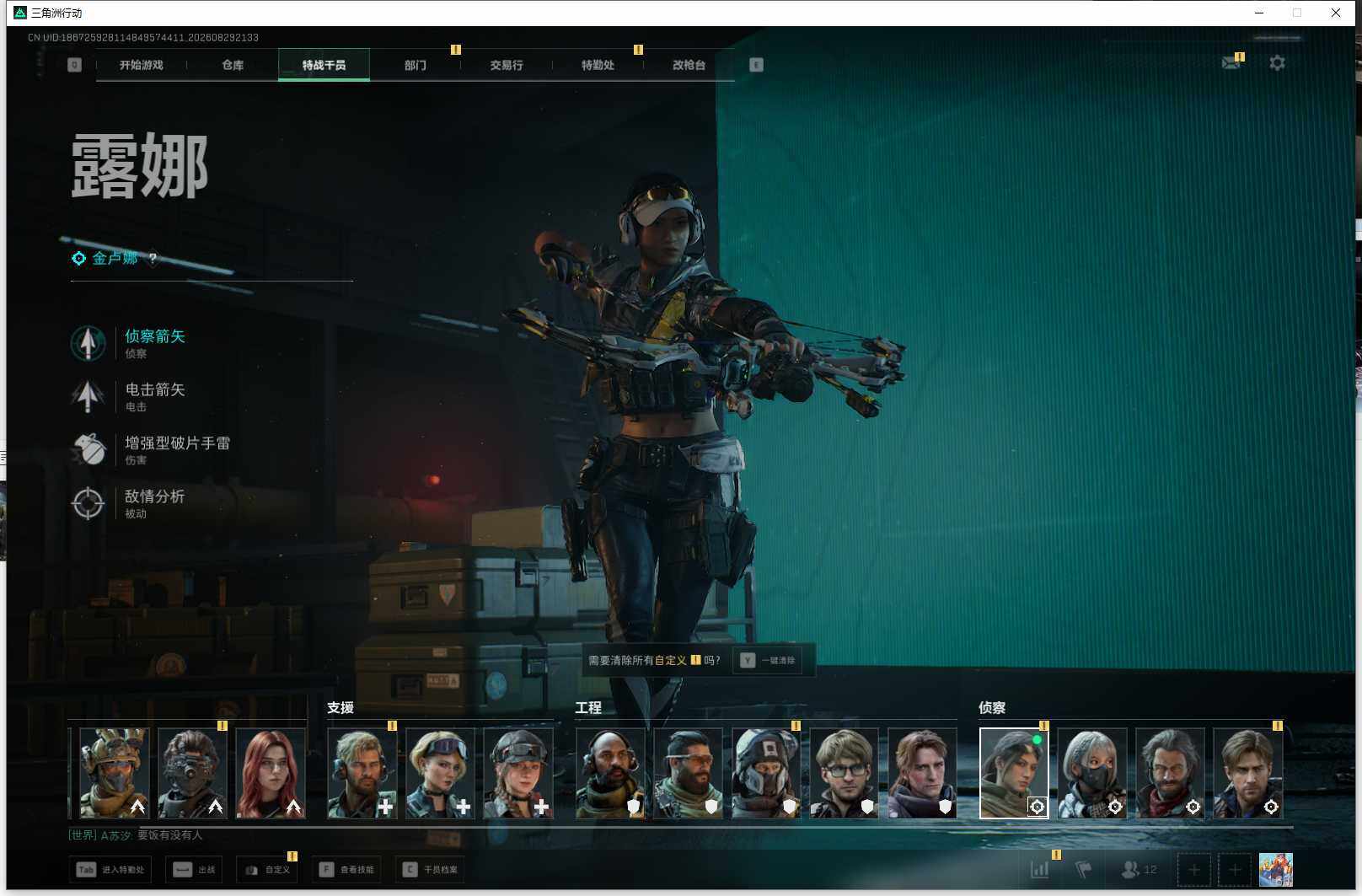The image size is (1362, 896).
Task: Click the 支援 class heading
Action: [x=340, y=708]
